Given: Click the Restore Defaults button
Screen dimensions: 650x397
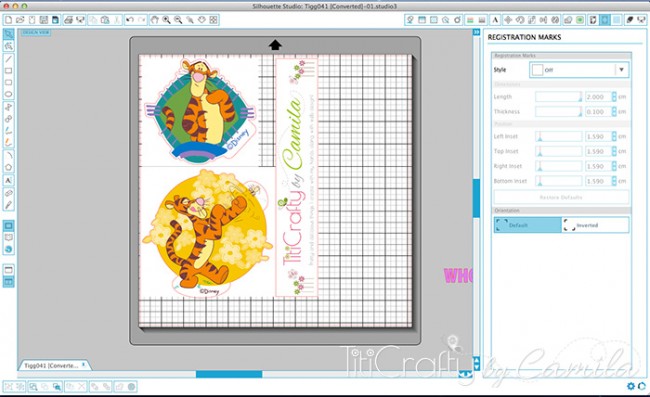Looking at the screenshot, I should tap(561, 197).
